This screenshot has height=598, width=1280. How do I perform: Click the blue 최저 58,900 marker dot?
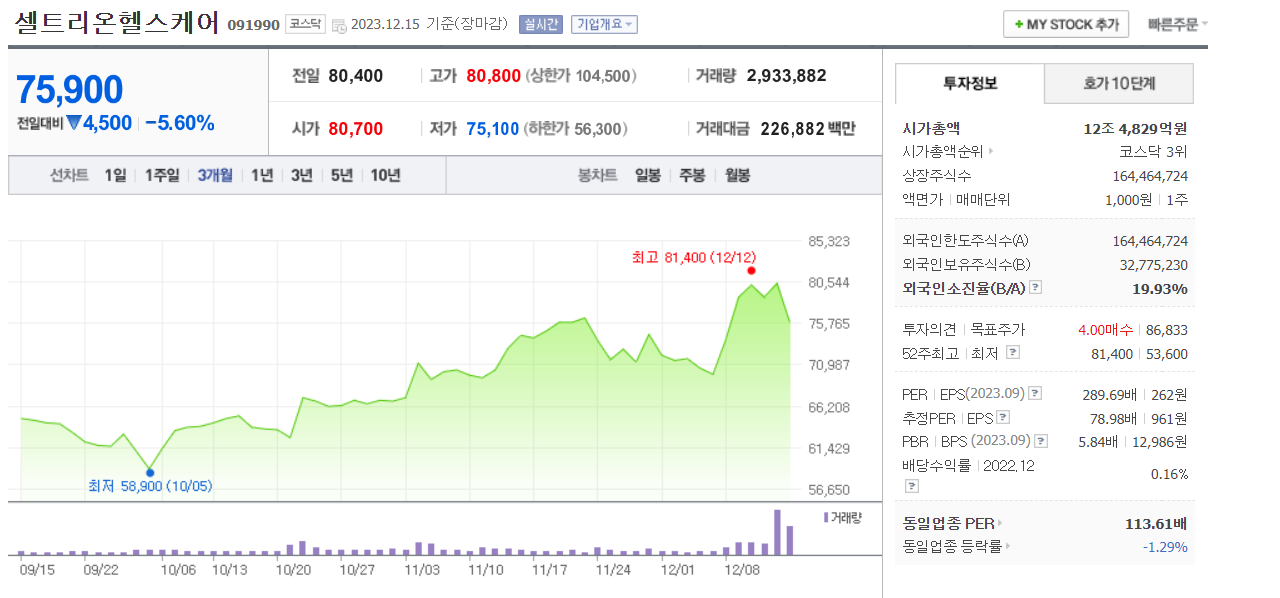coord(149,471)
